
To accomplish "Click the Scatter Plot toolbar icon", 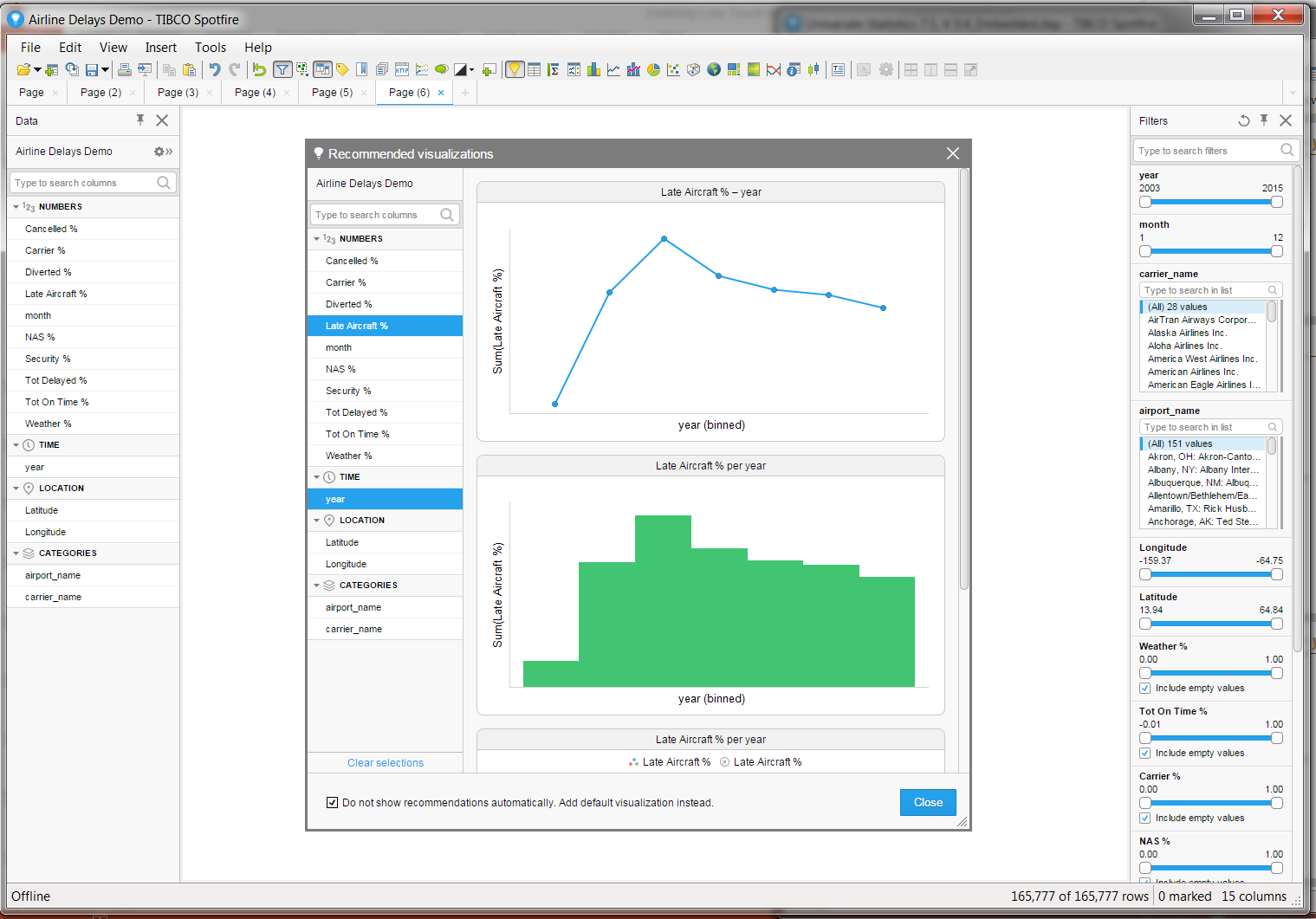I will point(673,70).
